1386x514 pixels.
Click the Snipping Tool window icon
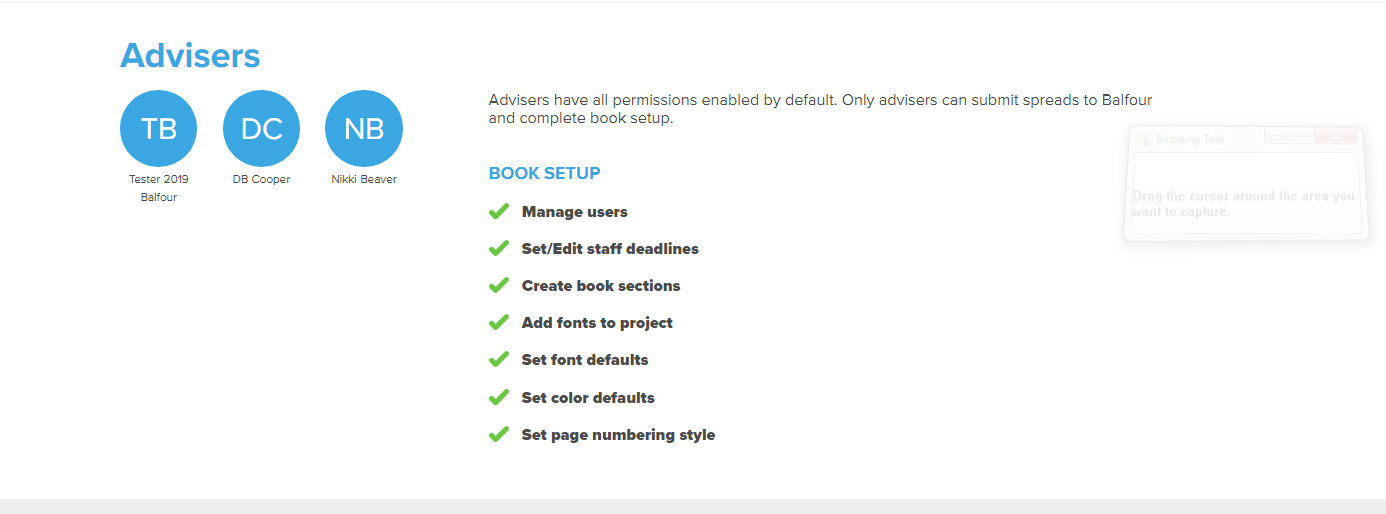click(1144, 139)
